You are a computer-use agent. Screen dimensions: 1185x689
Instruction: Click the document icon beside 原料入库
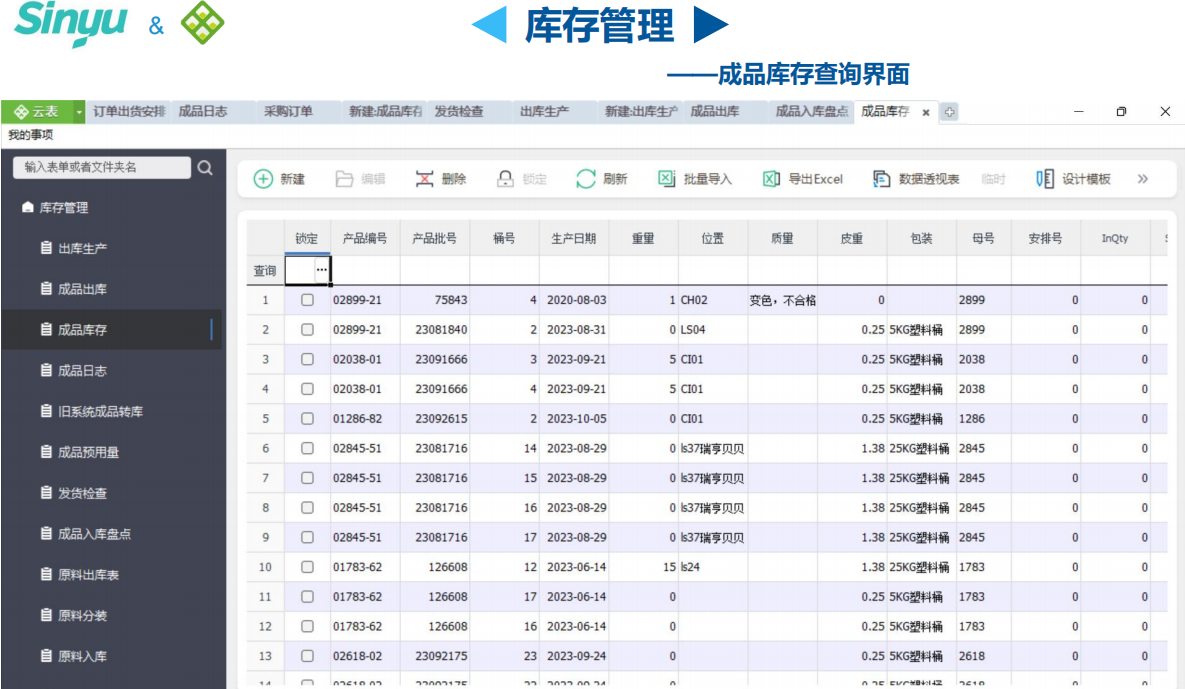click(46, 656)
